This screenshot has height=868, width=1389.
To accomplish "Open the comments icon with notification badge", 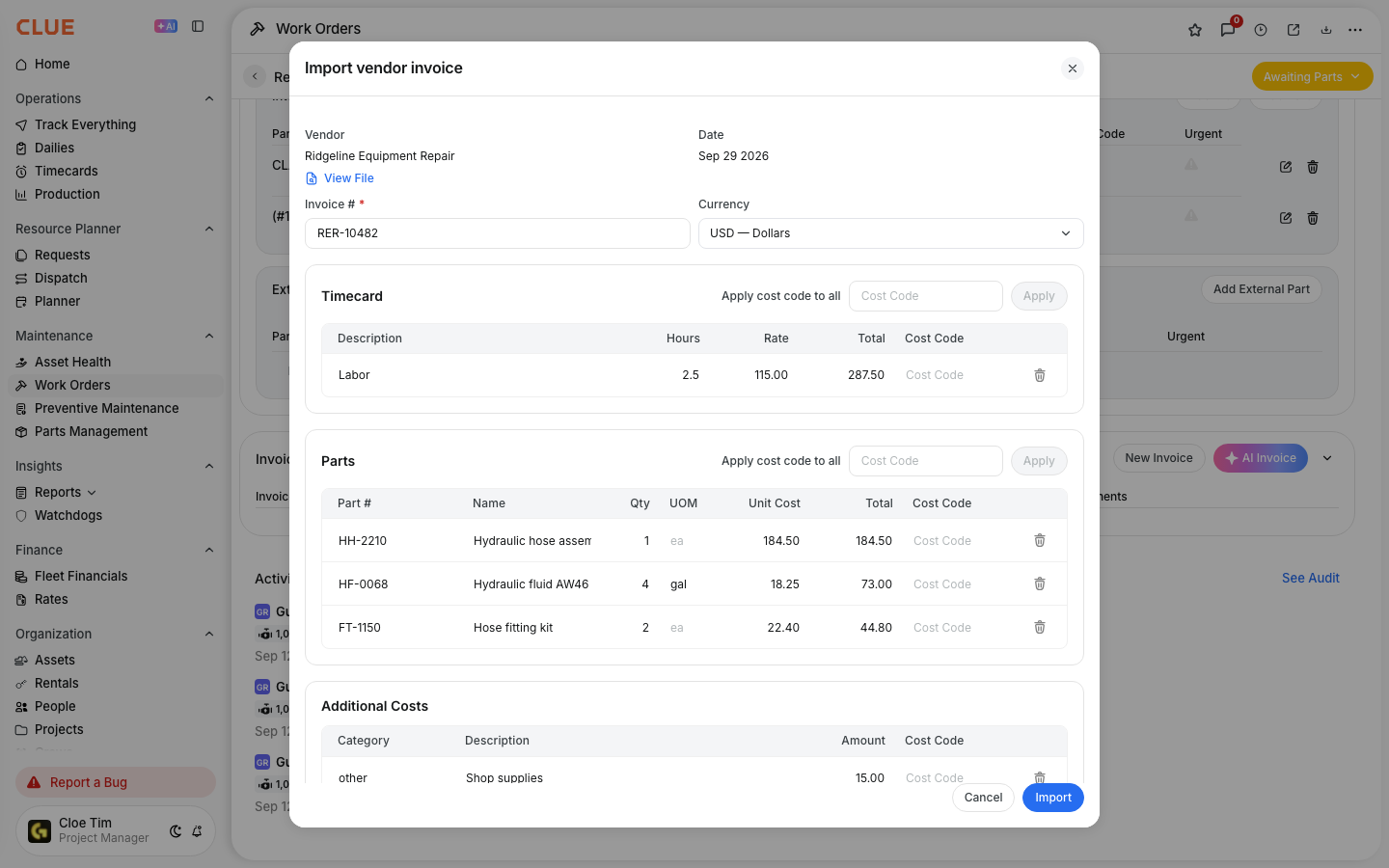I will click(x=1228, y=30).
